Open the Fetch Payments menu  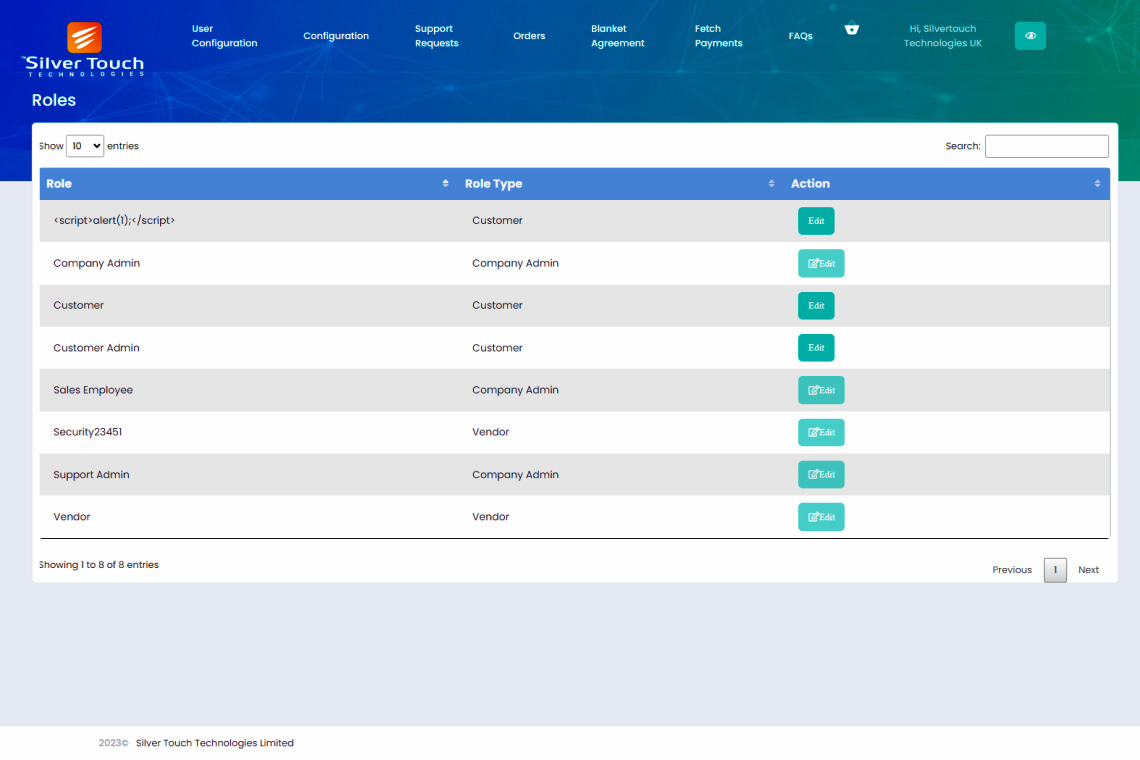point(718,36)
